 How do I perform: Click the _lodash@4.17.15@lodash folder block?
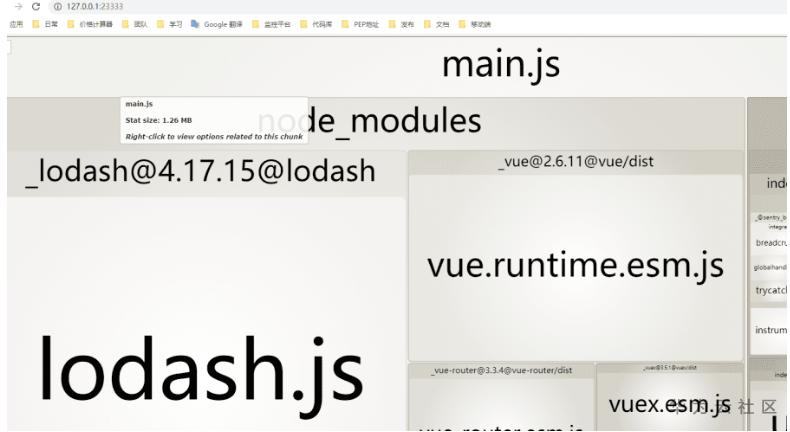click(x=206, y=171)
